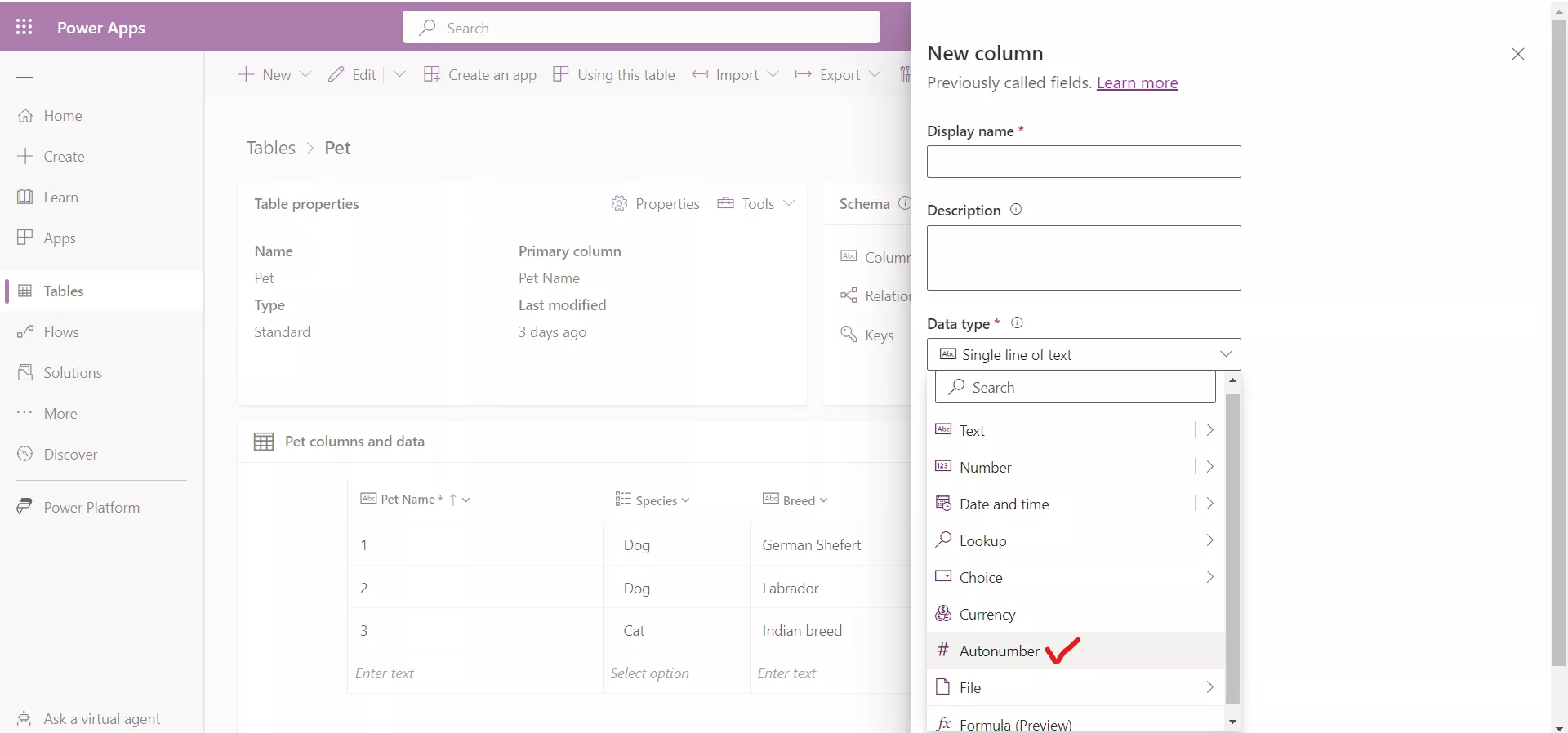Click the data type Search field
Viewport: 1568px width, 733px height.
coord(1076,387)
